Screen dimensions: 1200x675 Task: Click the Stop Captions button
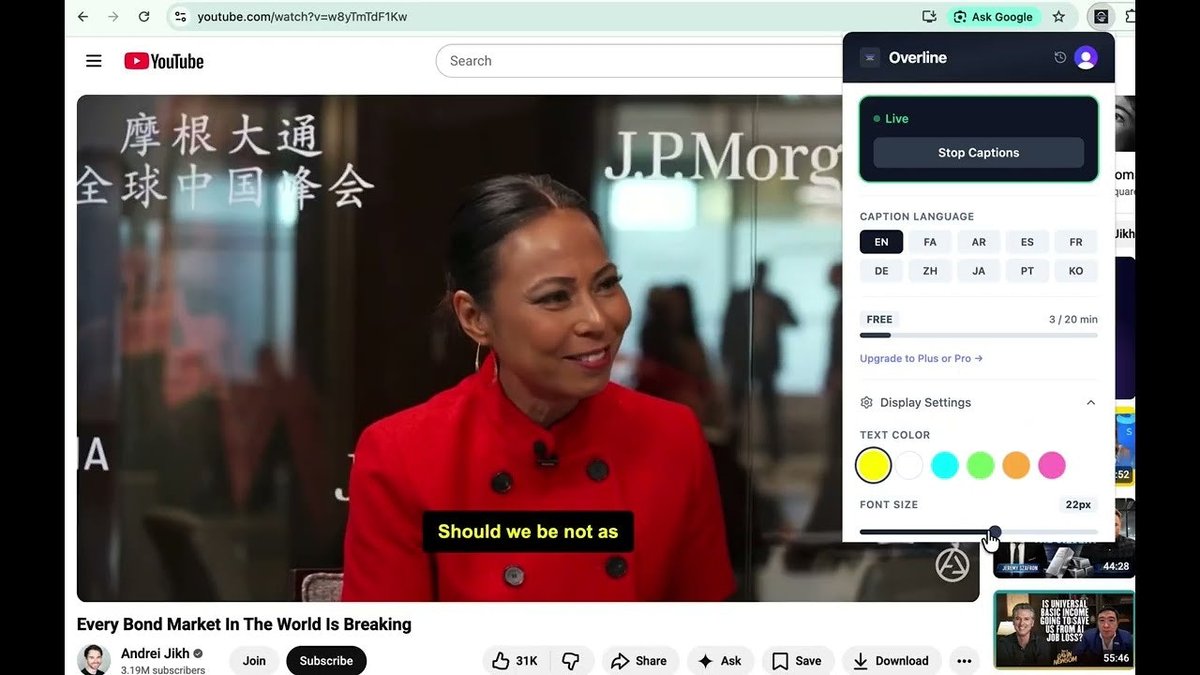point(979,153)
